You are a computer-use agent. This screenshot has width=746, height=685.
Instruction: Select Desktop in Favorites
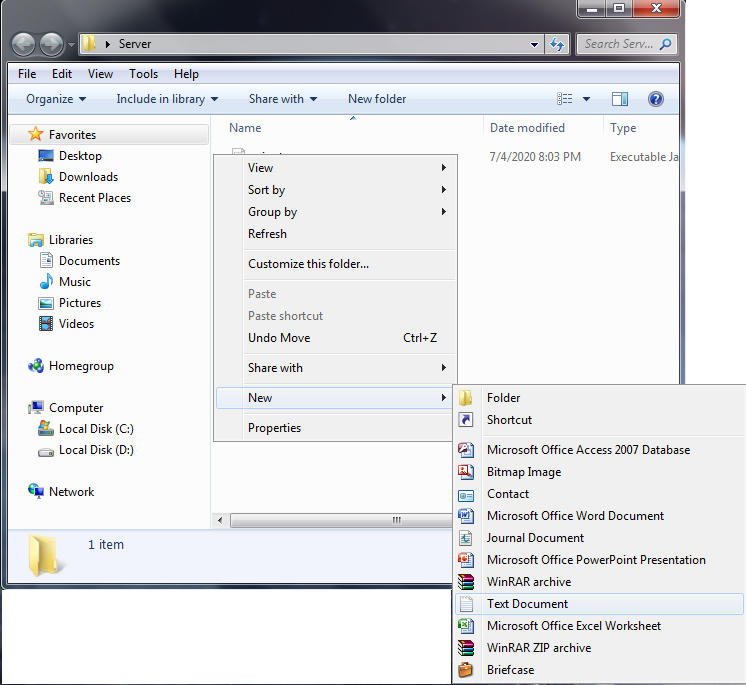click(x=80, y=156)
